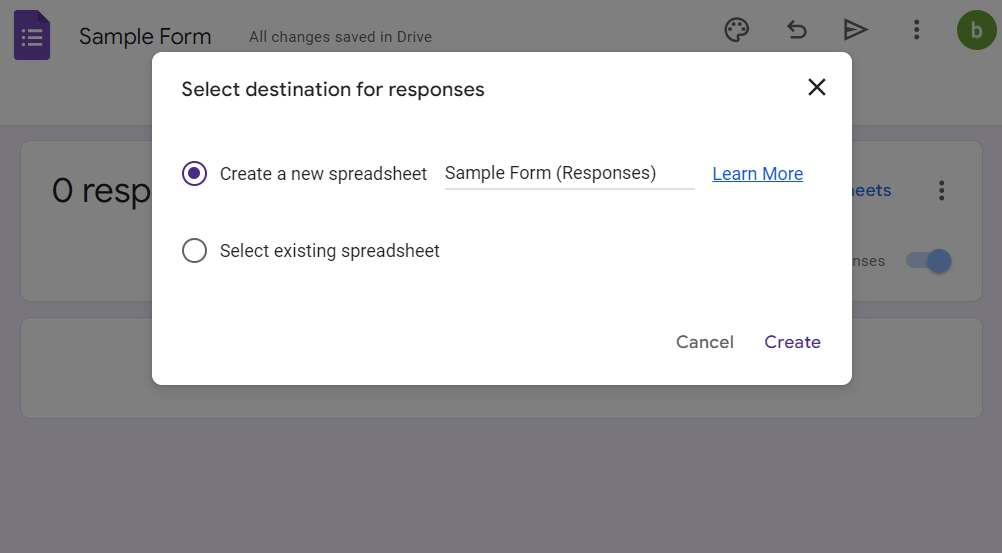The height and width of the screenshot is (553, 1002).
Task: Click the Cancel button
Action: point(705,342)
